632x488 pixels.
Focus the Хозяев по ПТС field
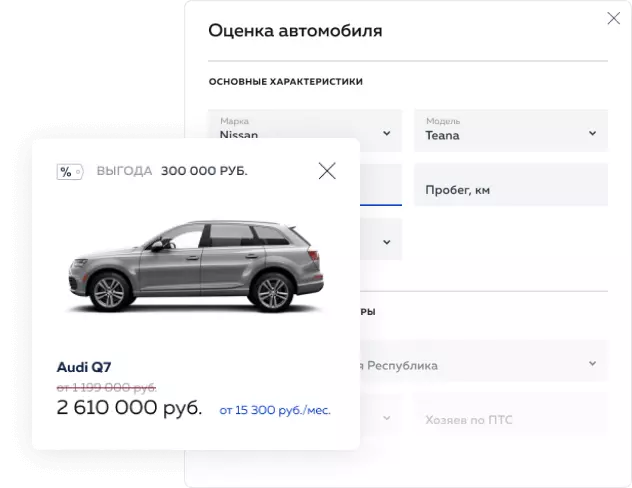[x=511, y=415]
